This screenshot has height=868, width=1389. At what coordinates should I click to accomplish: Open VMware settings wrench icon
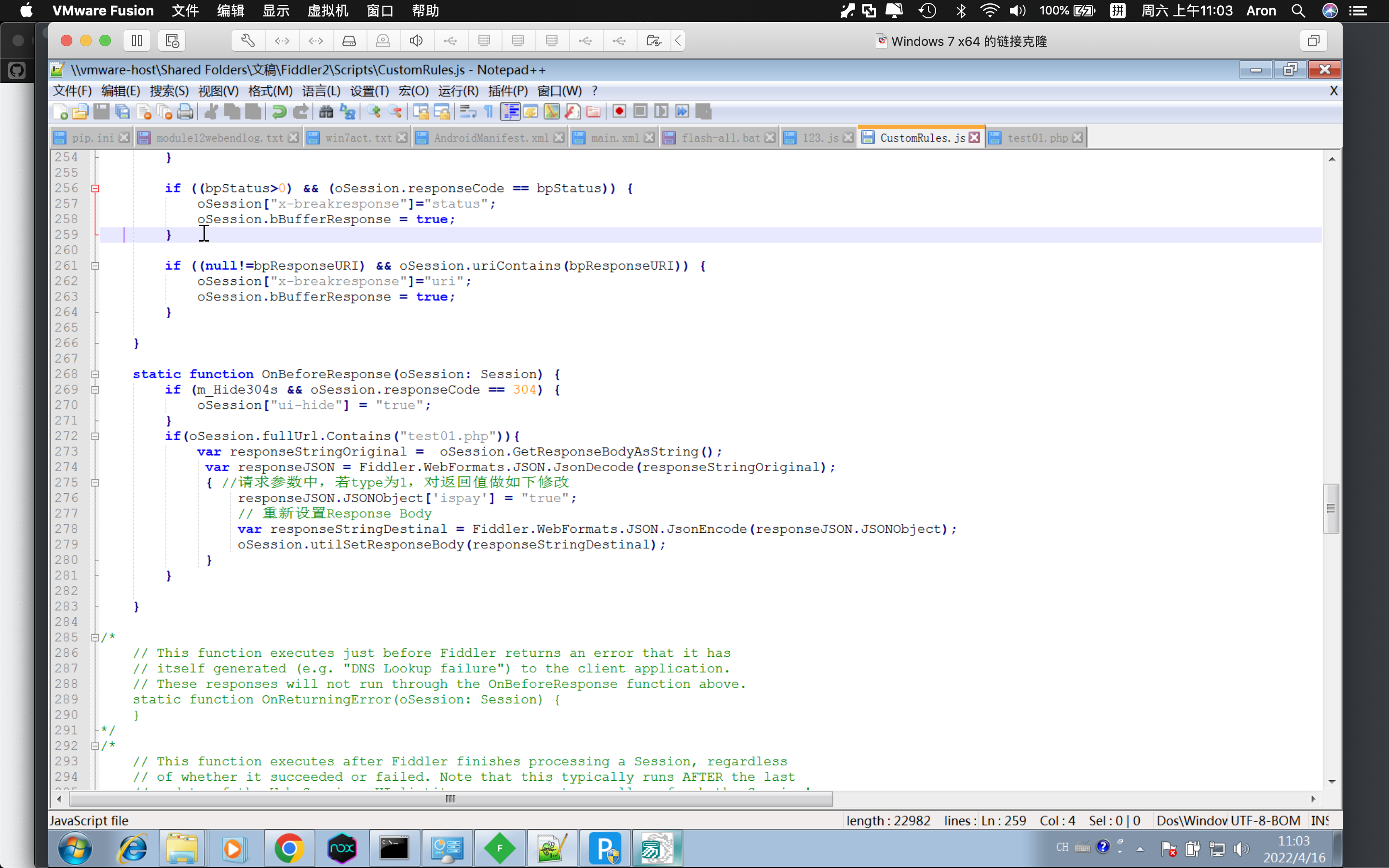point(248,41)
